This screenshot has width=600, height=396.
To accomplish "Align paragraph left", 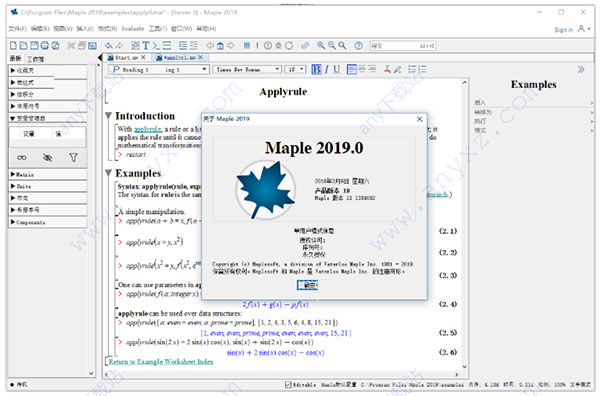I will 352,69.
